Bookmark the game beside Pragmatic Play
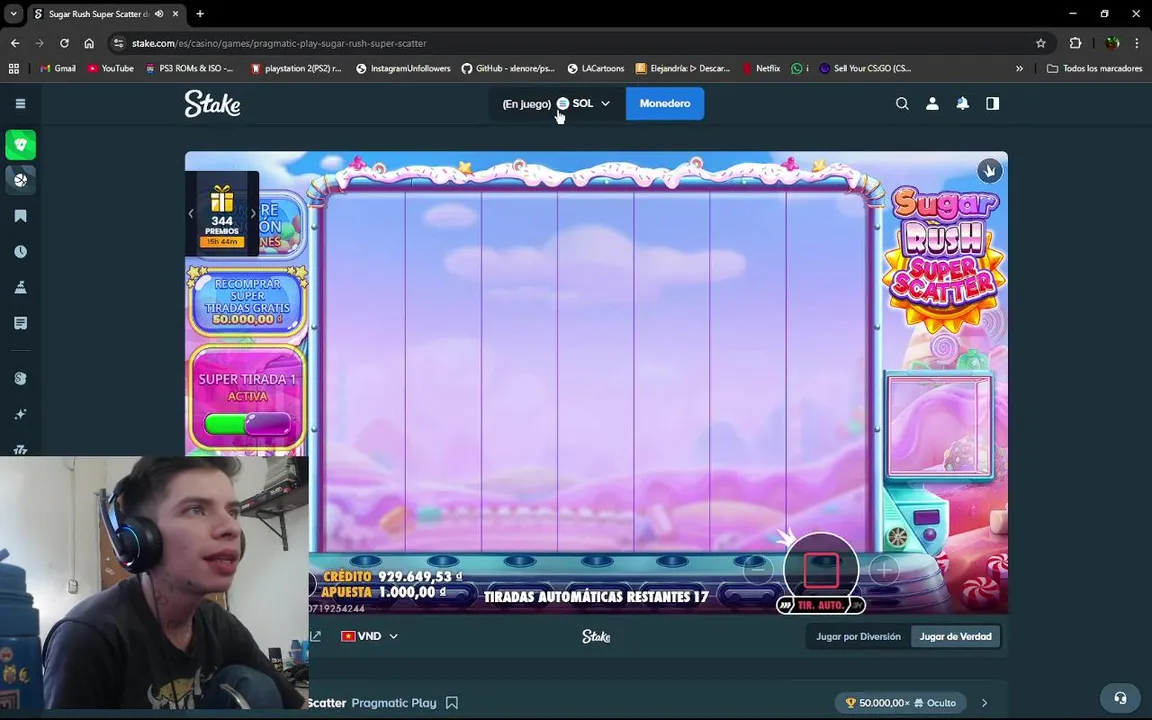 [x=452, y=703]
